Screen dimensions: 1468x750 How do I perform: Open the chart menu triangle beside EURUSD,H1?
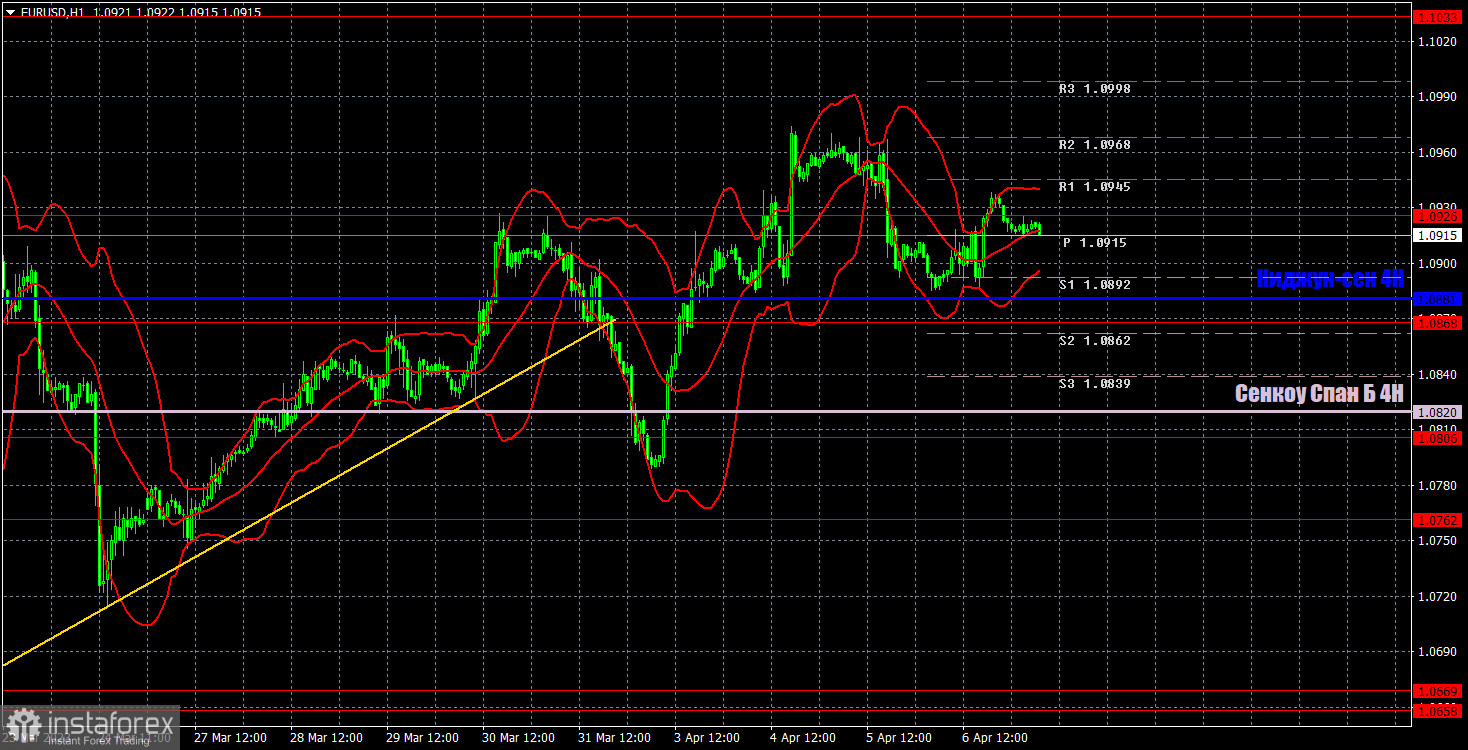click(x=11, y=12)
